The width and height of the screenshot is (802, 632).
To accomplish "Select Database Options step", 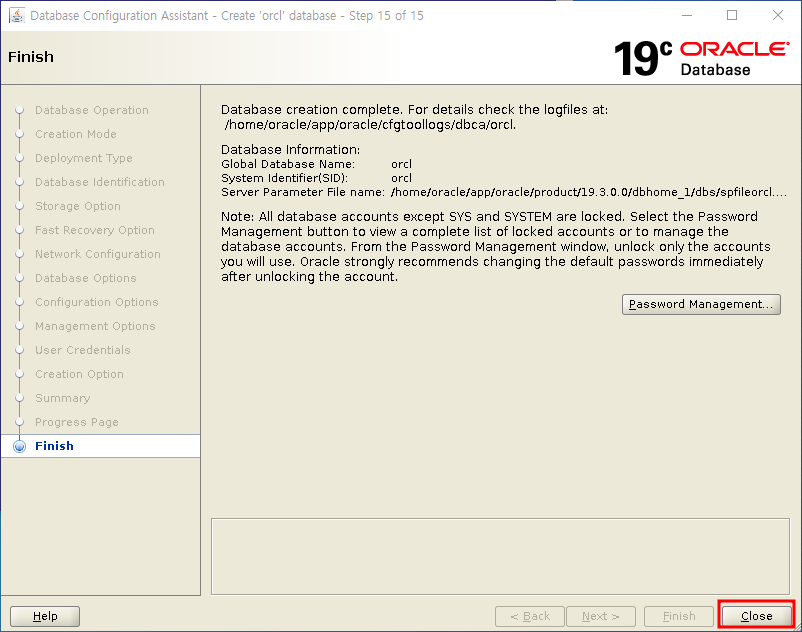I will (86, 278).
